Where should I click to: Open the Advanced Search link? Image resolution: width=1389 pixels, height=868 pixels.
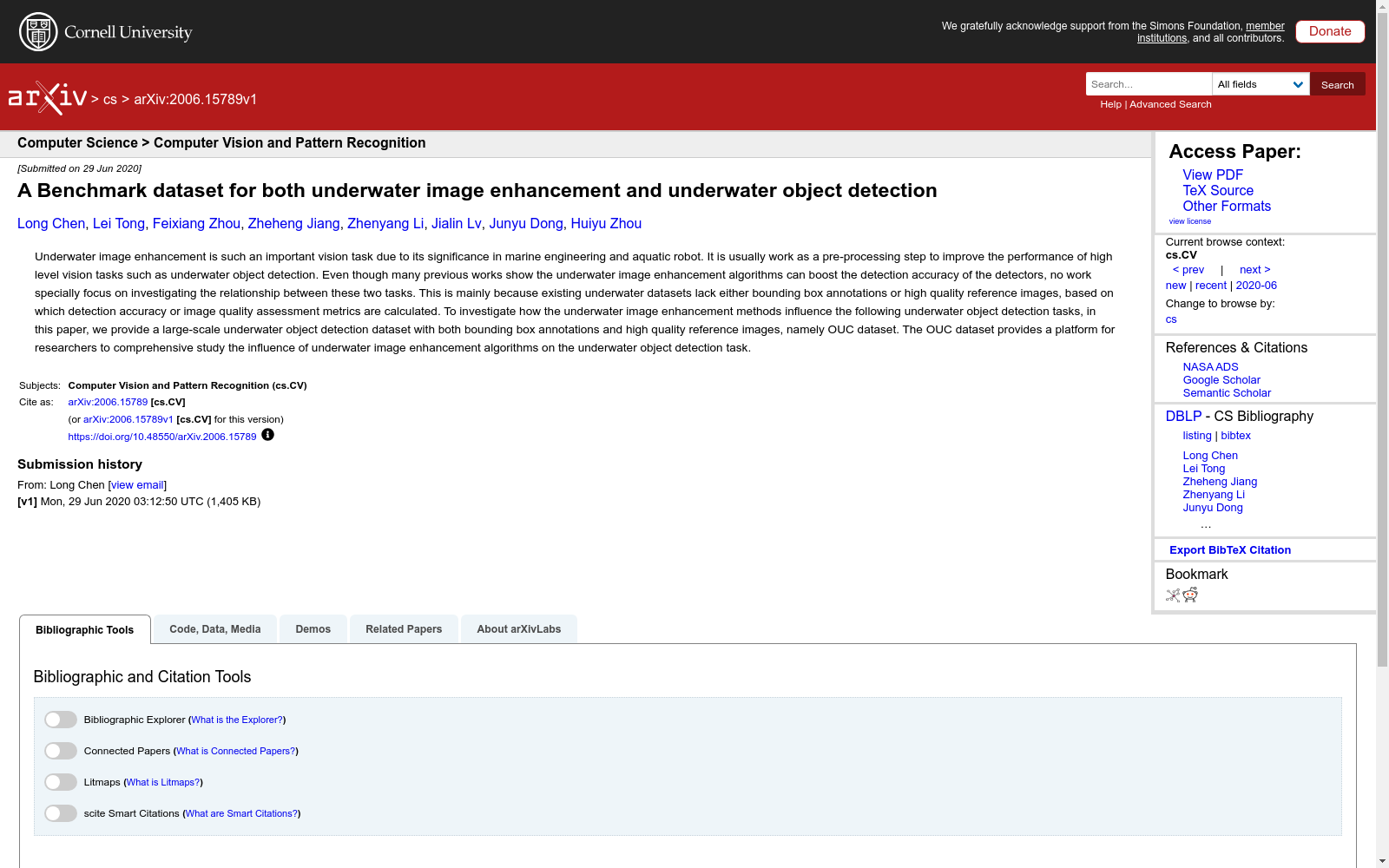[1170, 104]
